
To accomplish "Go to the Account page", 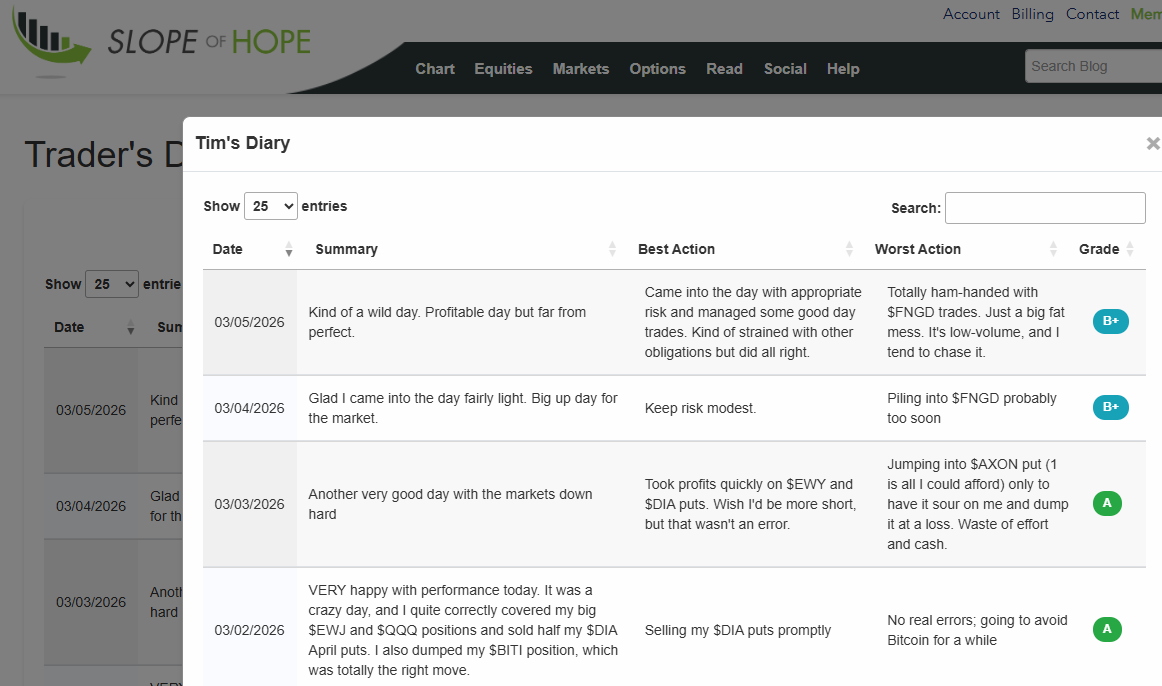I will [971, 14].
